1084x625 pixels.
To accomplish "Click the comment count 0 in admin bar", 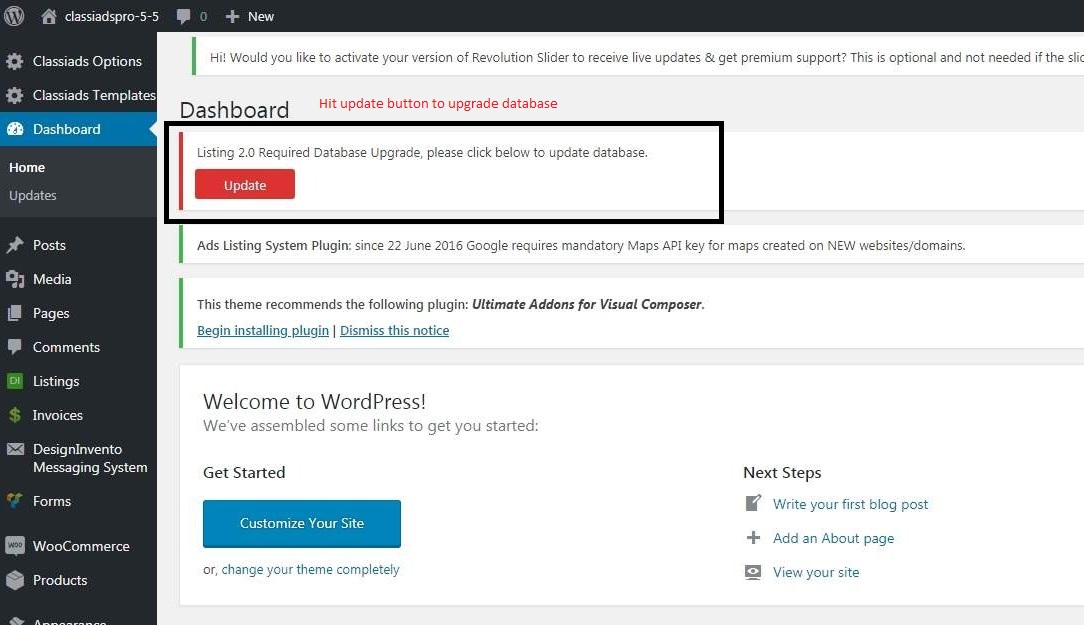I will (x=203, y=17).
